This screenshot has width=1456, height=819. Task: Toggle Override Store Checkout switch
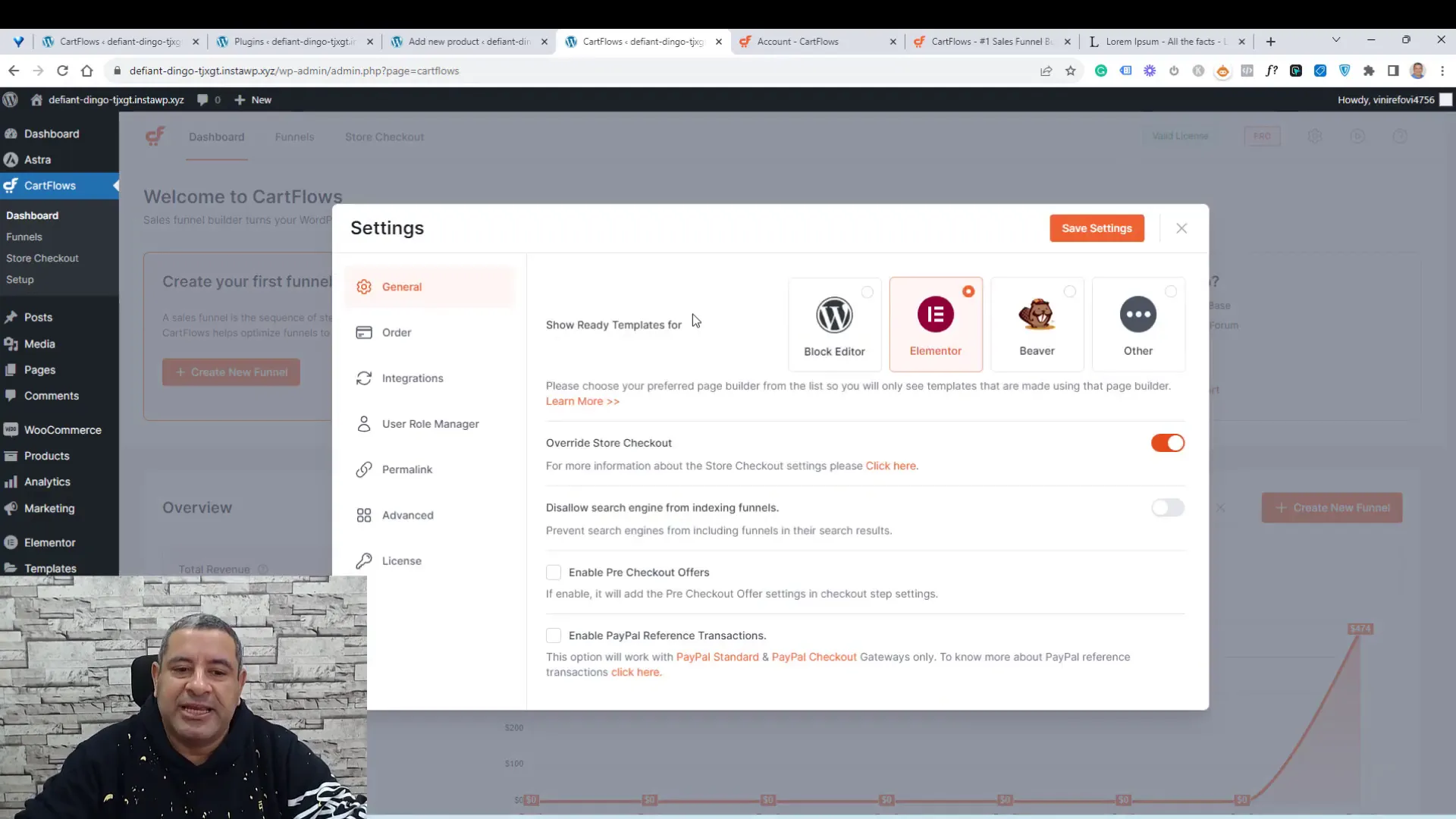[x=1168, y=443]
